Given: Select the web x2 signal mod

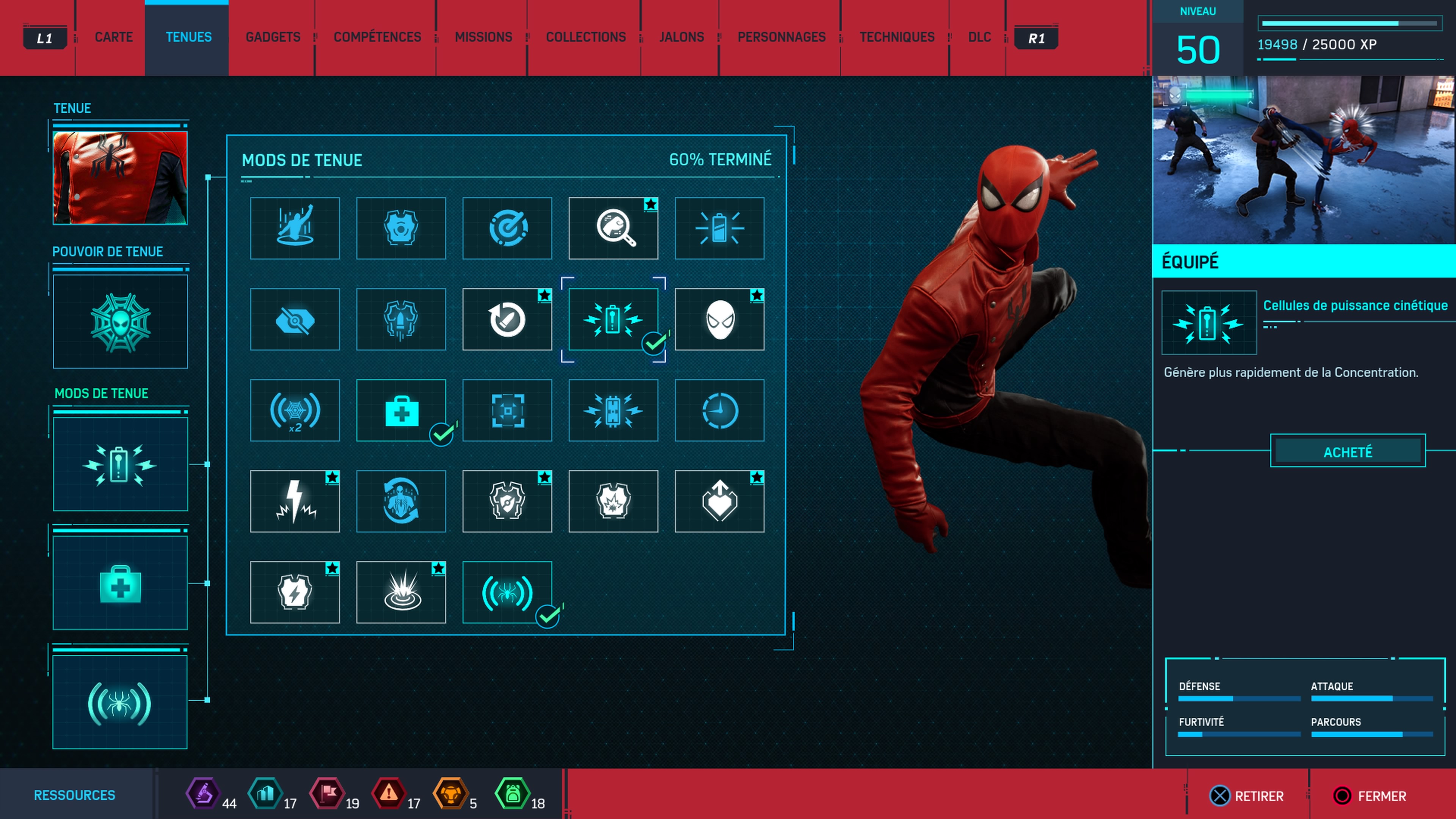Looking at the screenshot, I should point(295,410).
